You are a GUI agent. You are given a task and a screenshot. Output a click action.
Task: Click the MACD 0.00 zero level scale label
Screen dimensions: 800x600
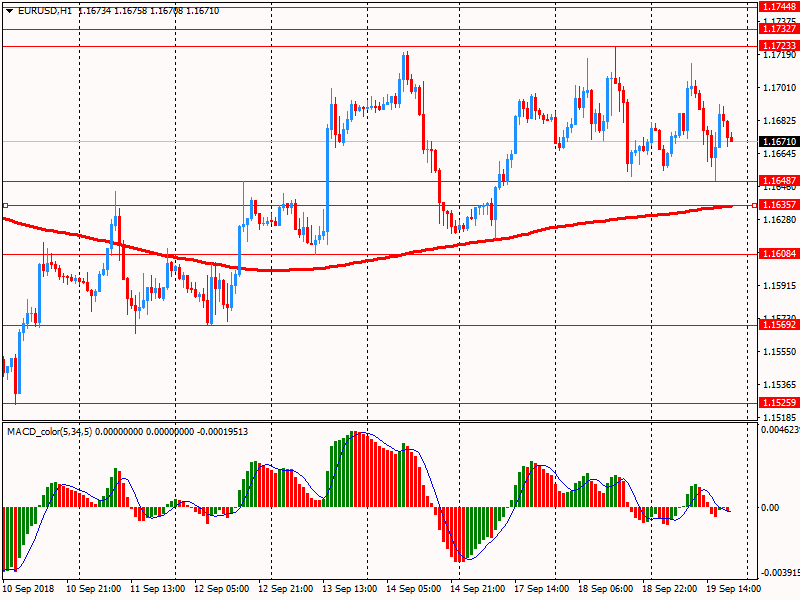(772, 508)
